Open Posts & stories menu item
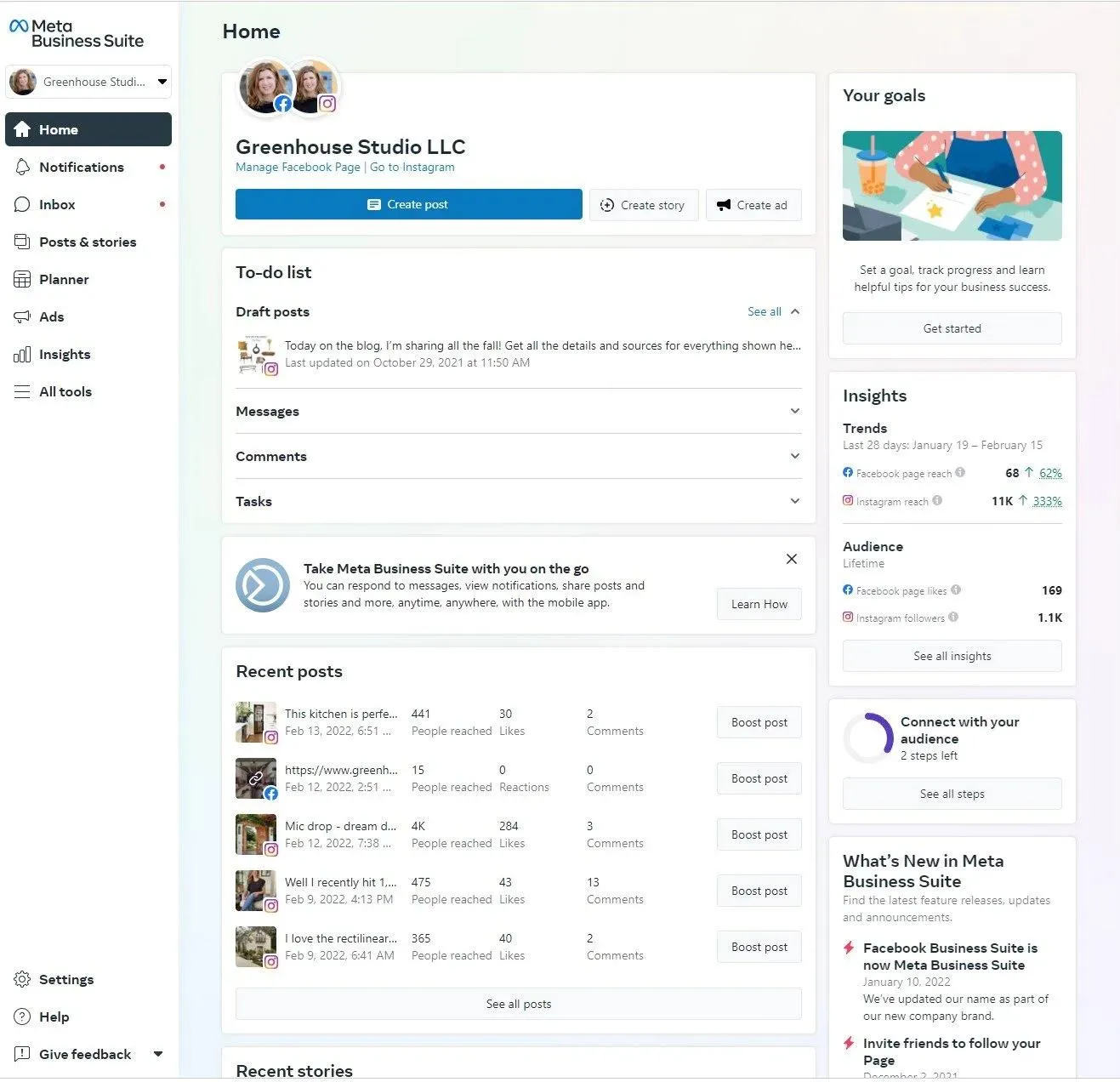 click(x=88, y=242)
